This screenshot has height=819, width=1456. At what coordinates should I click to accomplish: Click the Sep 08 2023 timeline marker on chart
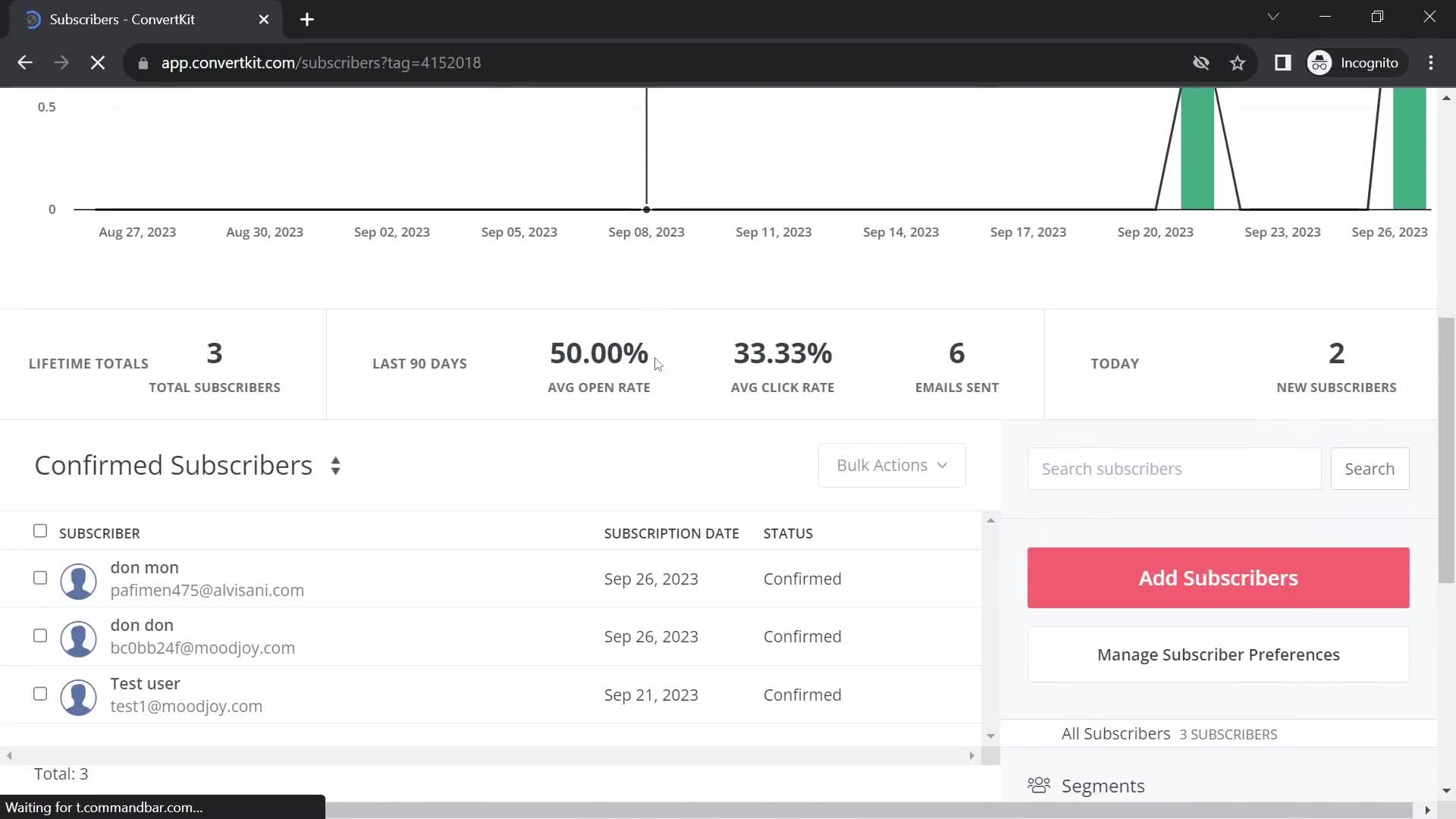[646, 208]
